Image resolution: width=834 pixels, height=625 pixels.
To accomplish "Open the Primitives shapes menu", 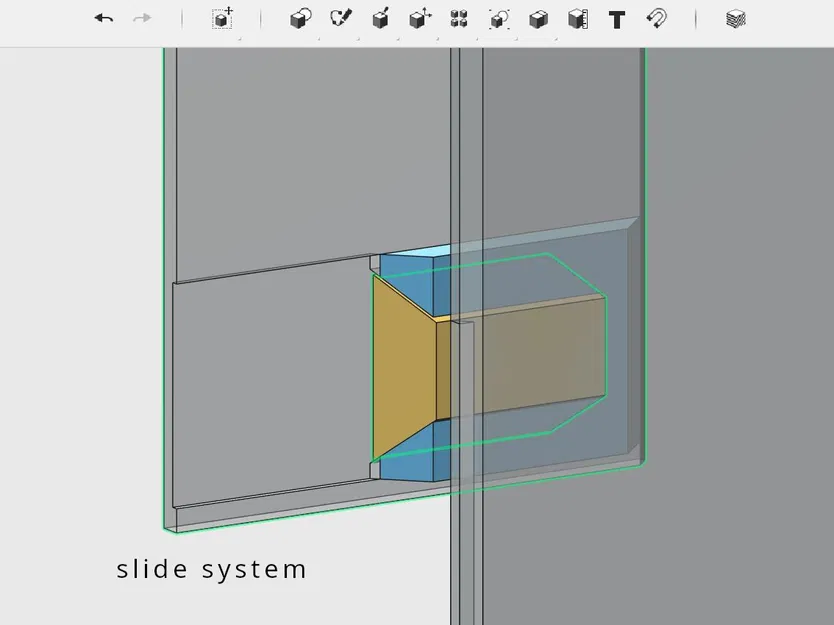I will (x=301, y=19).
